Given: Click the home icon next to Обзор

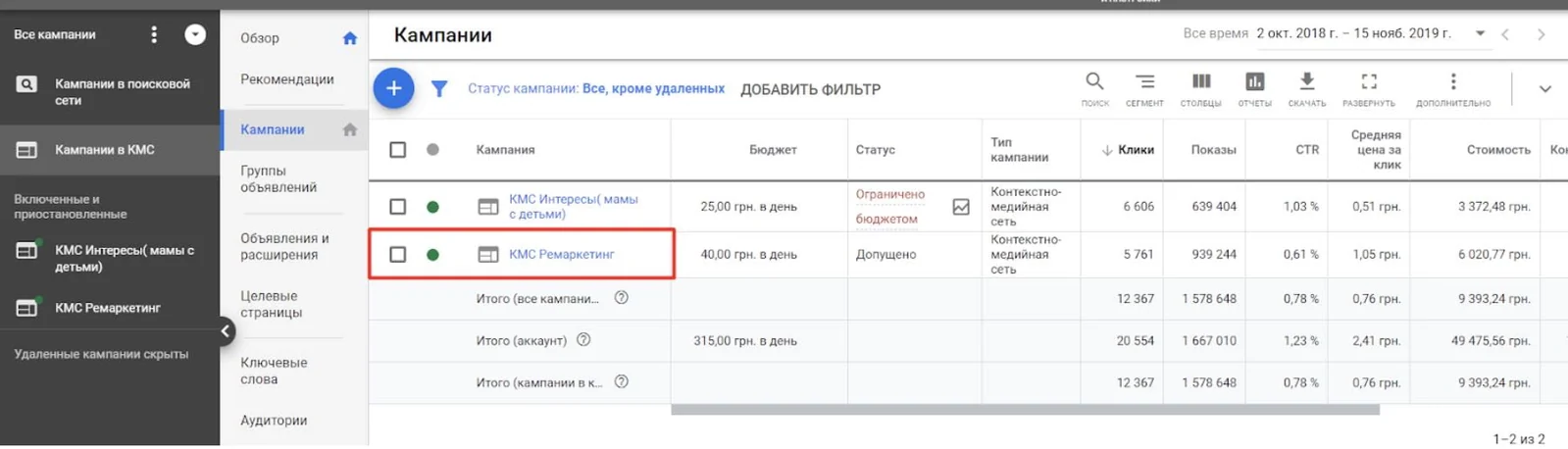Looking at the screenshot, I should [350, 38].
